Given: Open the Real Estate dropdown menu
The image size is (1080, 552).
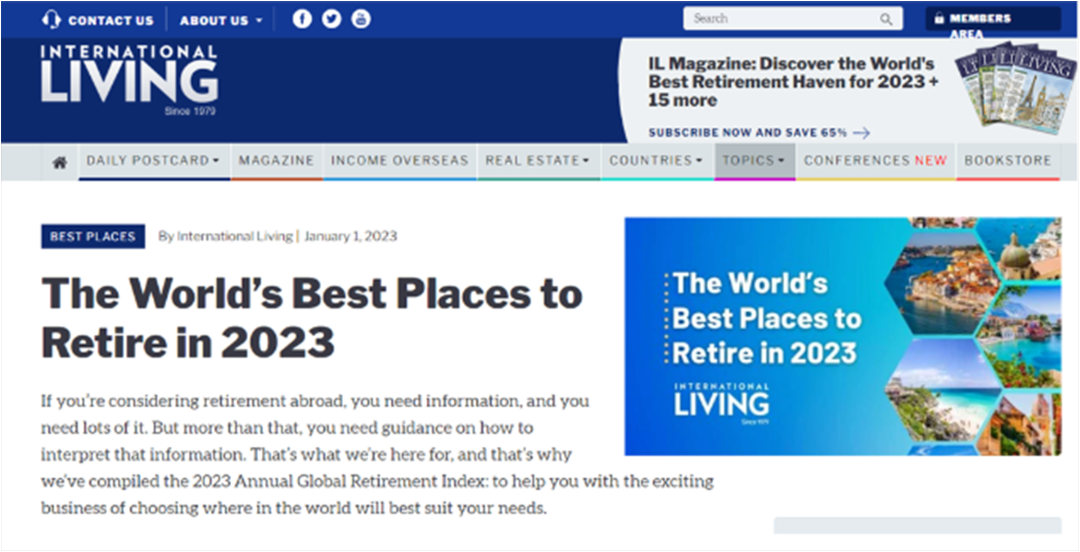Looking at the screenshot, I should coord(538,161).
